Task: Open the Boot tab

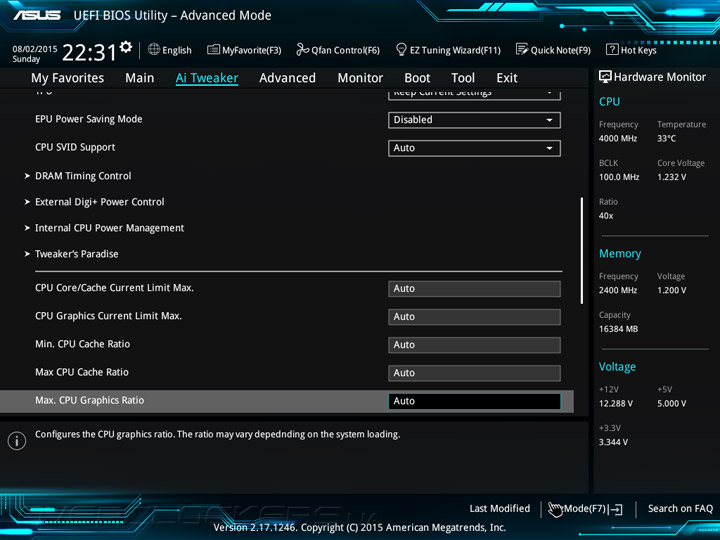Action: click(x=417, y=78)
